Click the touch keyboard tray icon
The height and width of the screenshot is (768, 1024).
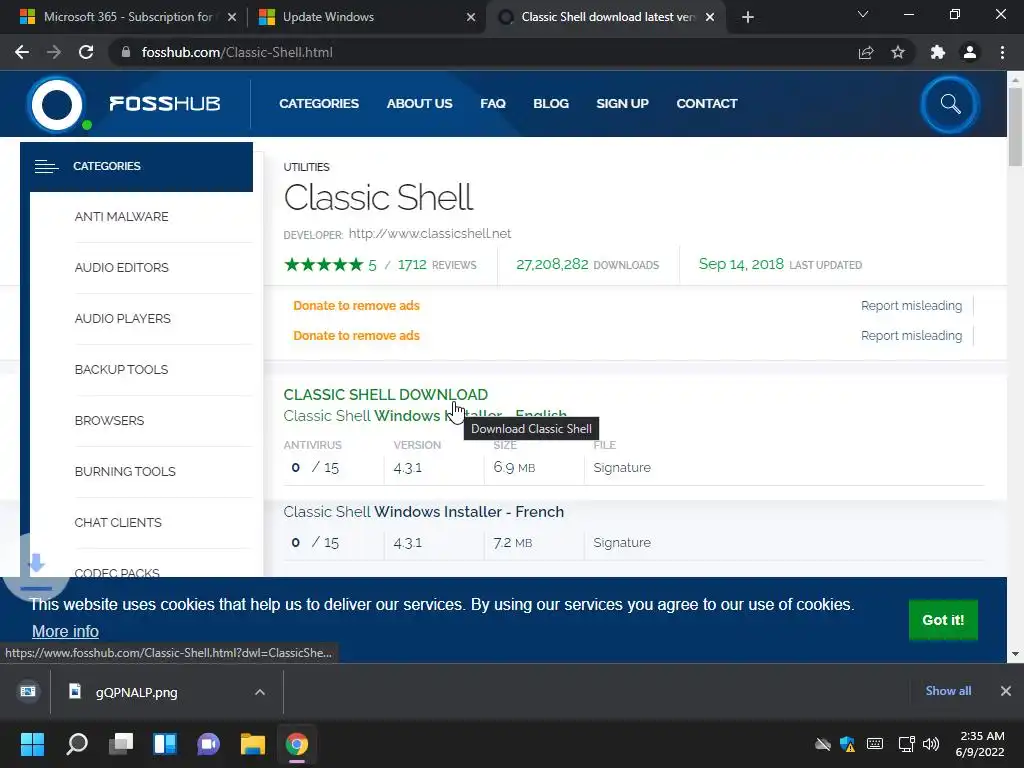point(875,744)
